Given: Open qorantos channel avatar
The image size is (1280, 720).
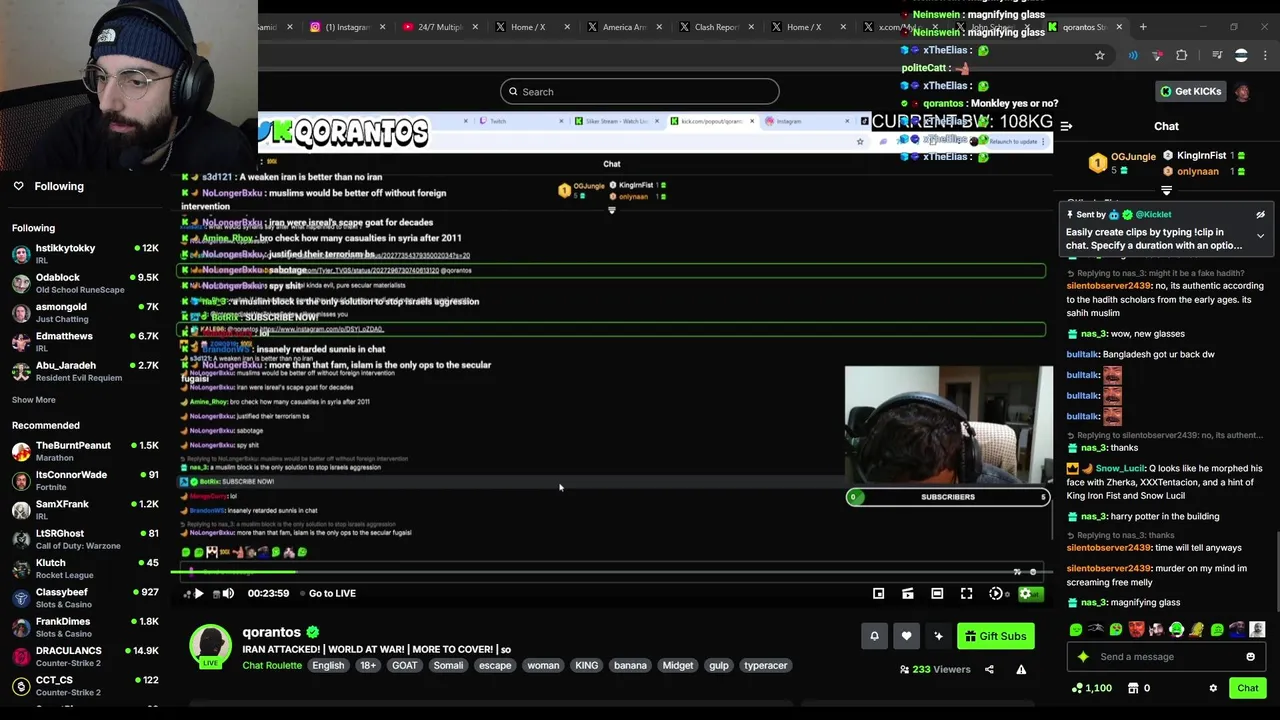Looking at the screenshot, I should click(211, 646).
